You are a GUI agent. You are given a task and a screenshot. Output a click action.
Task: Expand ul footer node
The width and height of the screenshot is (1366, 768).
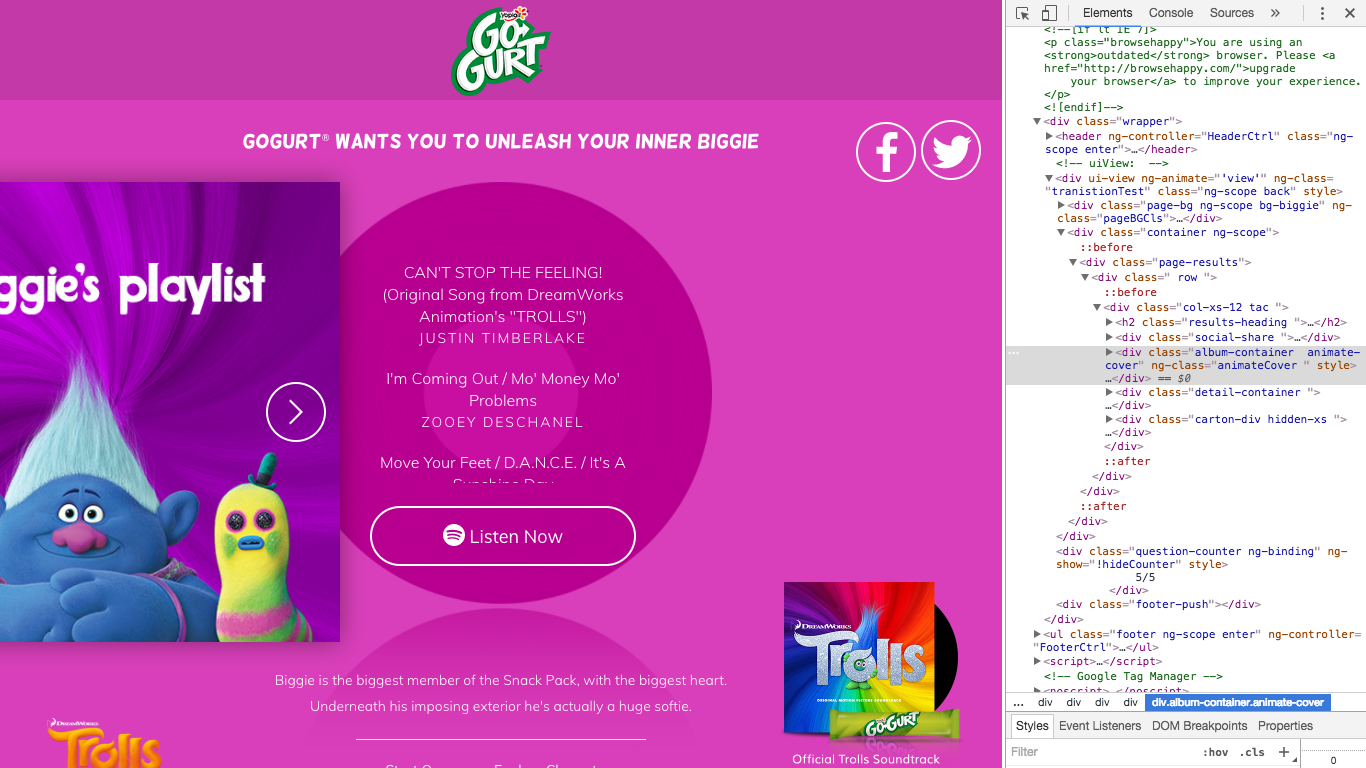tap(1037, 634)
